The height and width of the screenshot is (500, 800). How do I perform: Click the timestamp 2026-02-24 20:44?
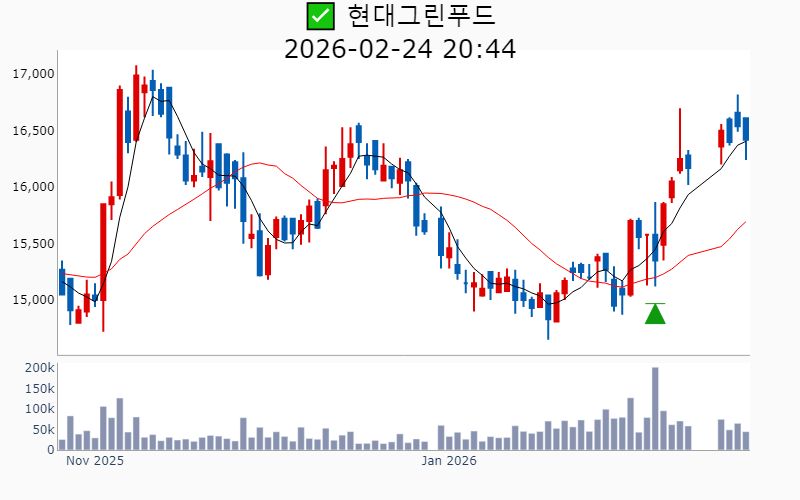[x=400, y=48]
